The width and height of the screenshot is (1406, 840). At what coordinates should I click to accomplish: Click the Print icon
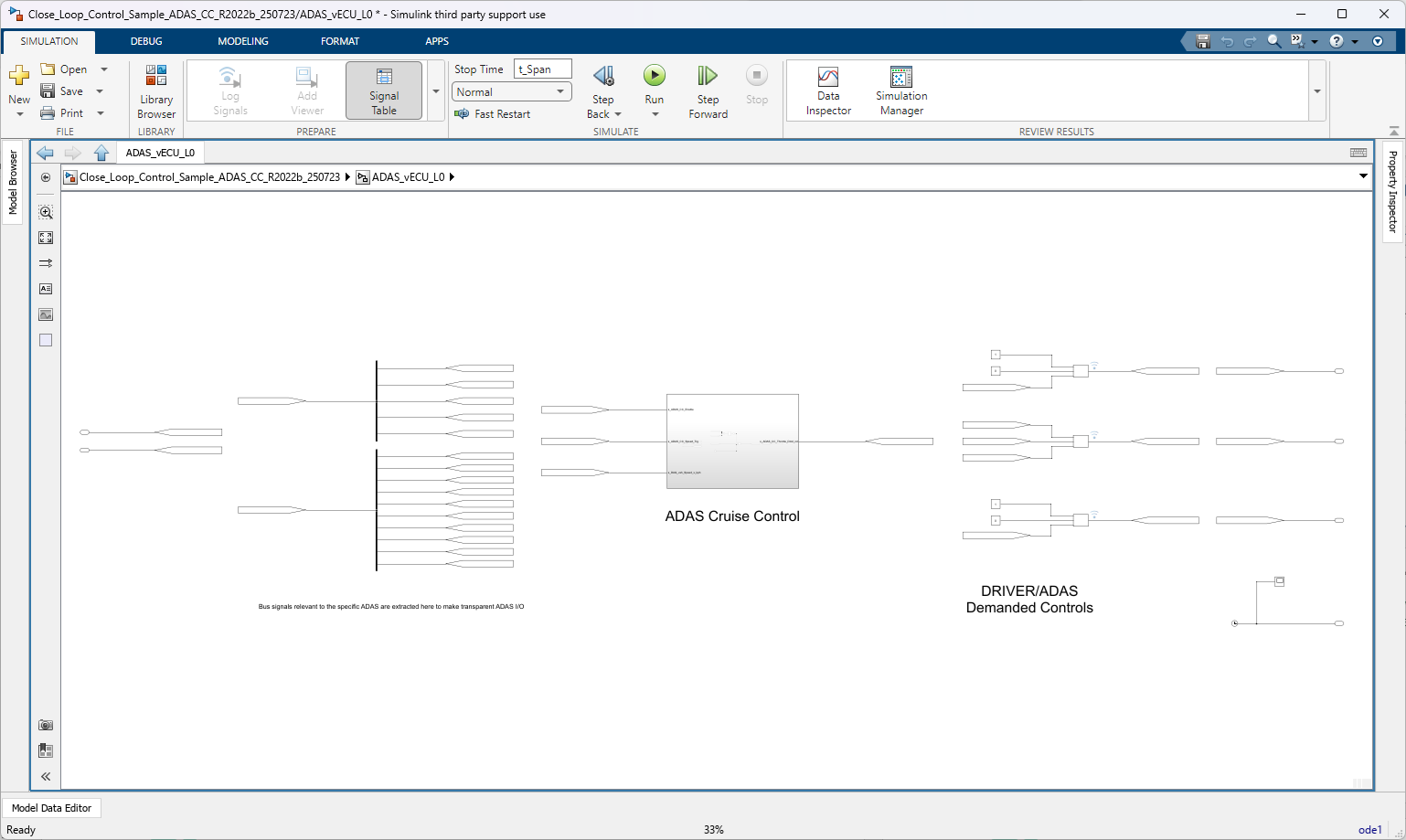point(48,113)
